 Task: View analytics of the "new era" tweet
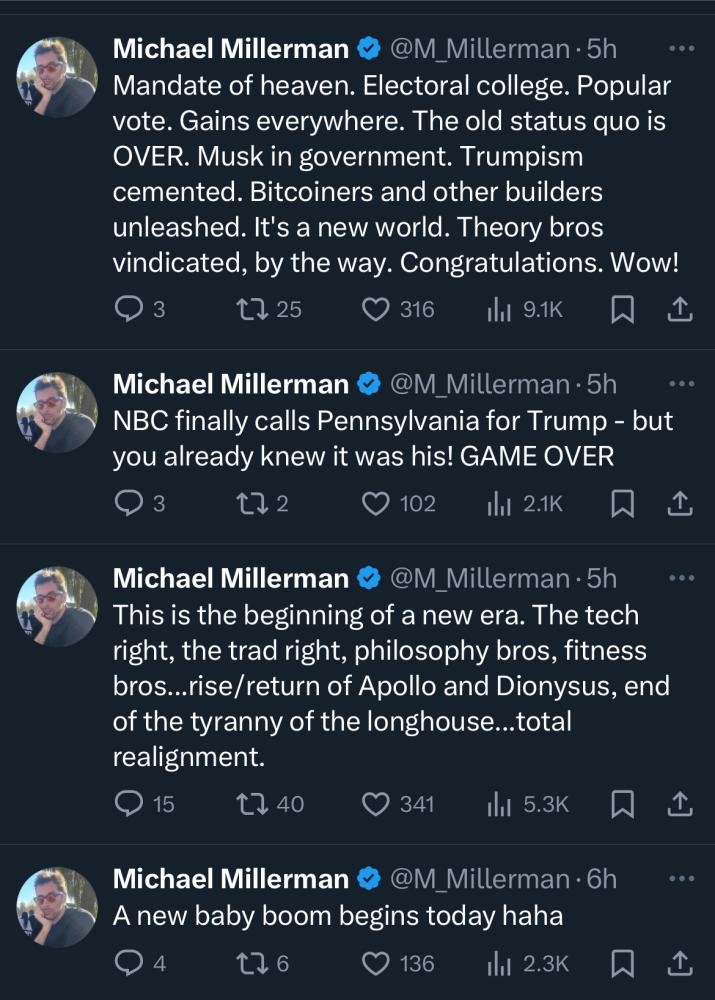pyautogui.click(x=498, y=803)
